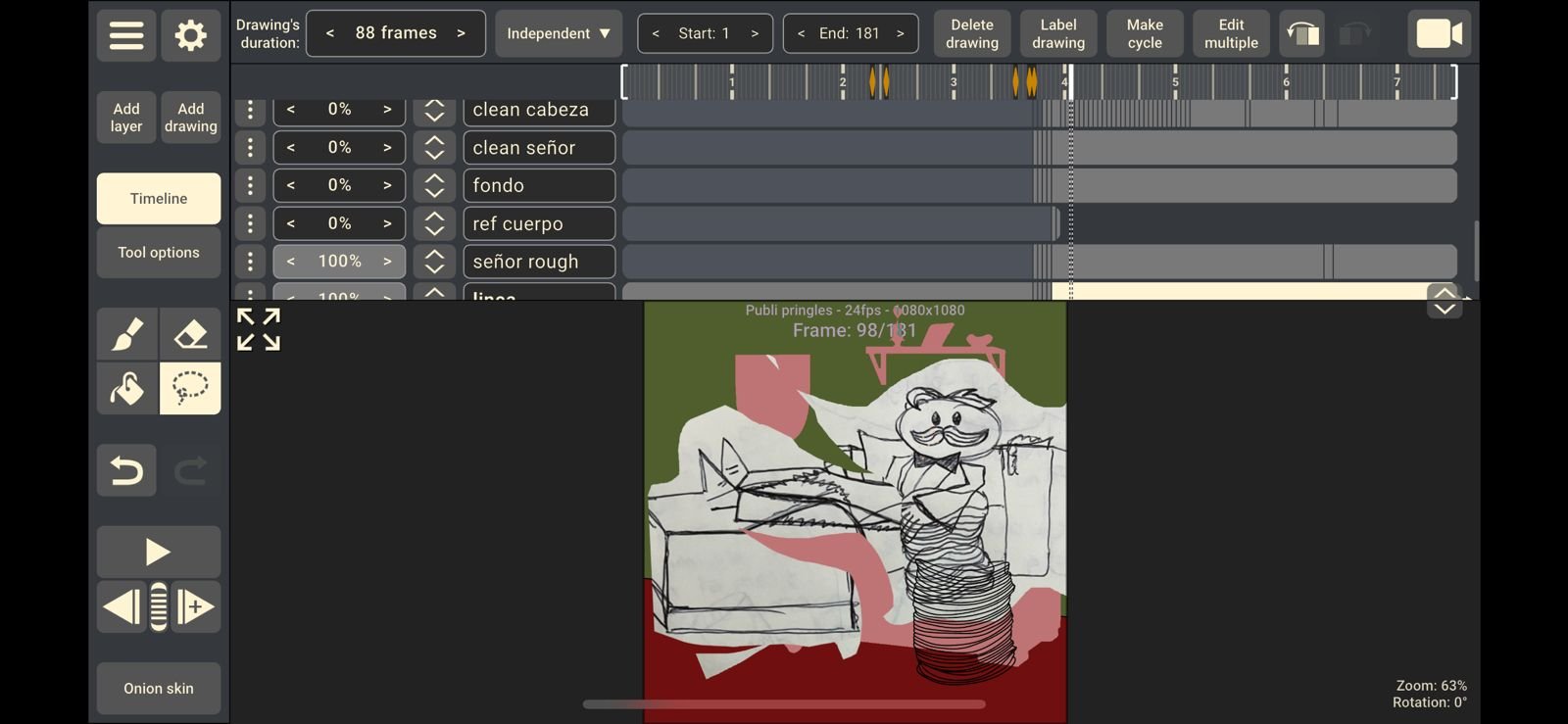This screenshot has width=1568, height=724.
Task: Select the Eraser tool
Action: pos(190,334)
